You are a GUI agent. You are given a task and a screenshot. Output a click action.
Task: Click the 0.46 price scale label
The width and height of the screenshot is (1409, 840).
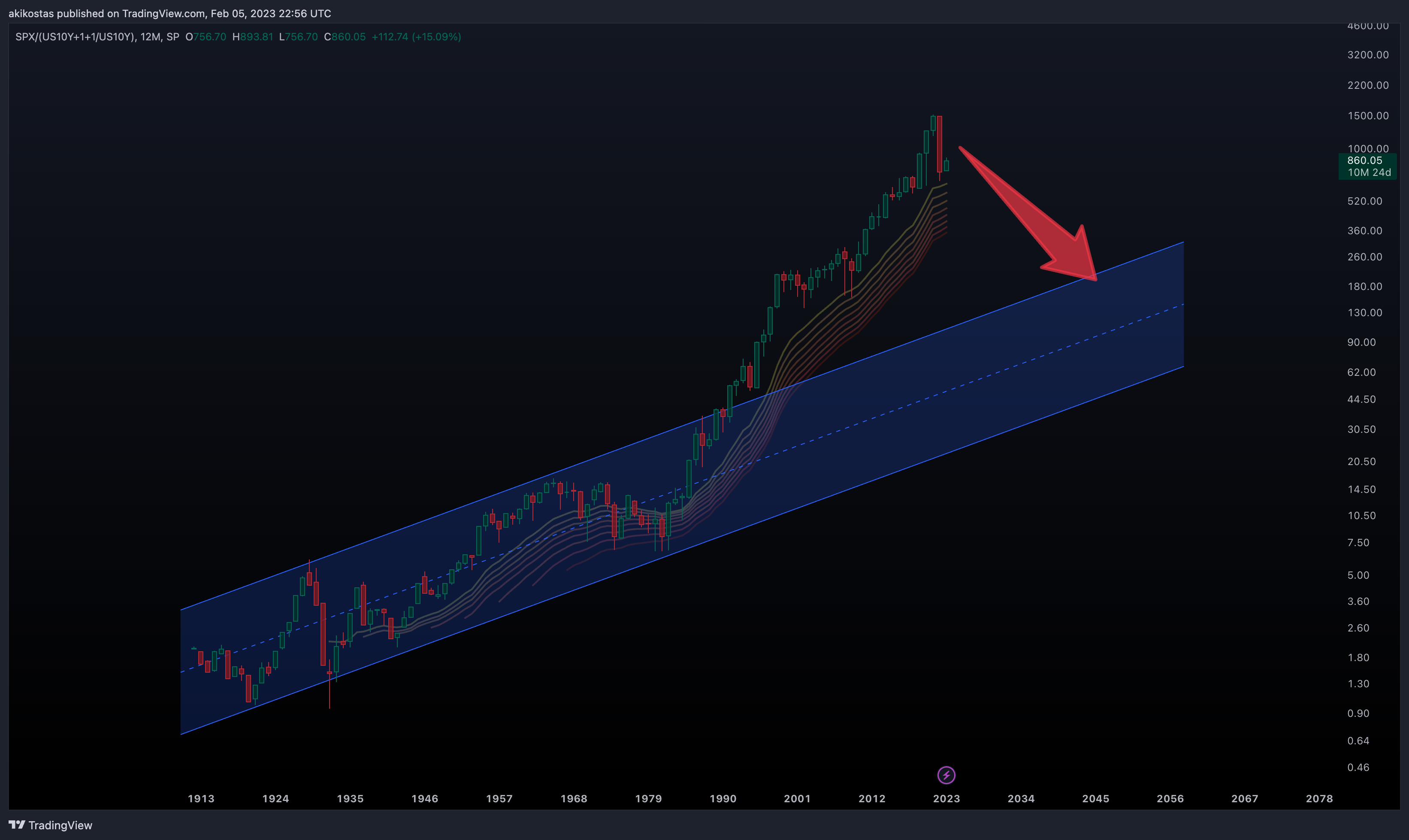tap(1358, 767)
